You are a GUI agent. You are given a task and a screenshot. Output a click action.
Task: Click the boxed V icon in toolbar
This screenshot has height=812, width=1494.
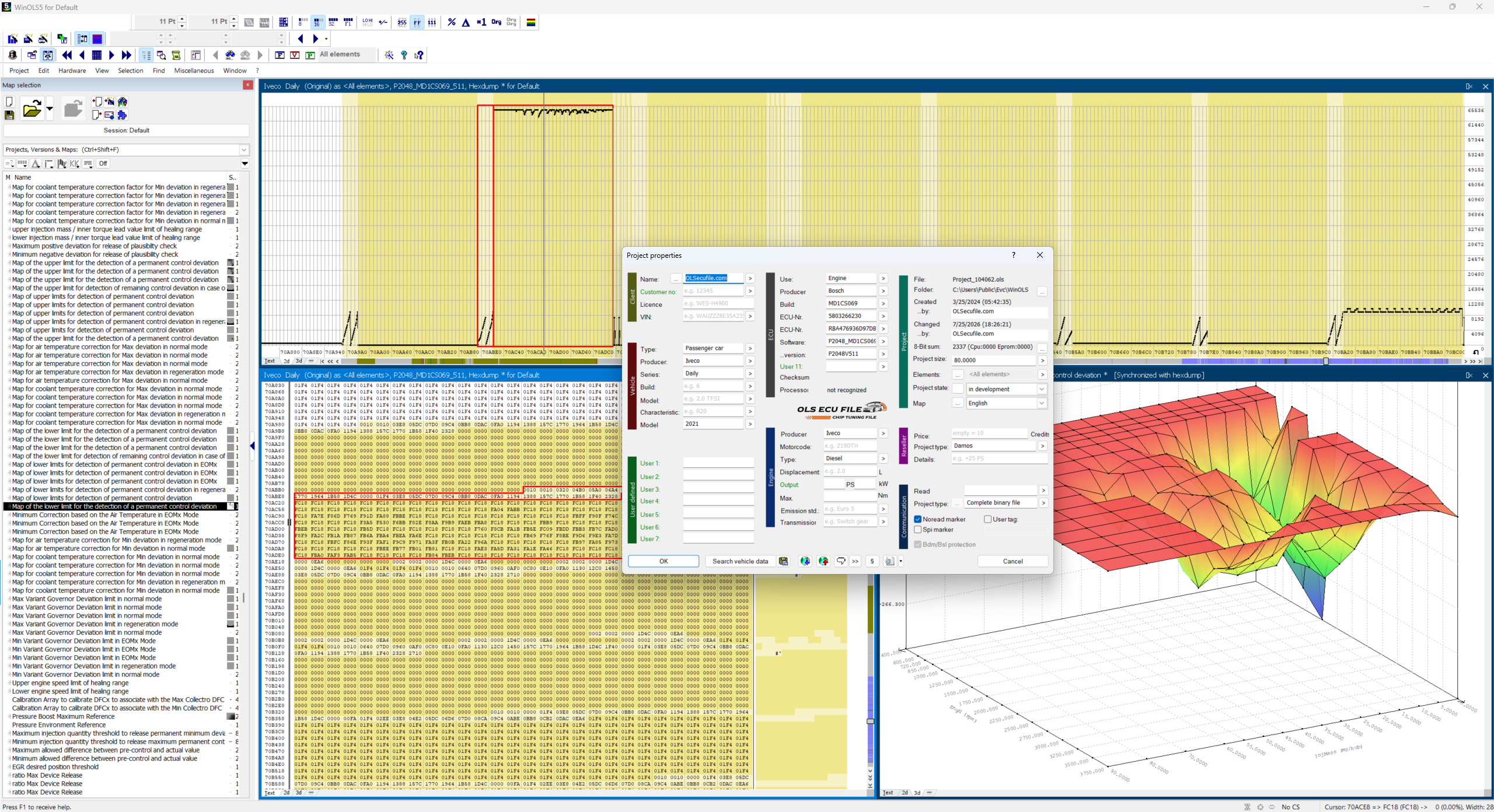click(295, 55)
